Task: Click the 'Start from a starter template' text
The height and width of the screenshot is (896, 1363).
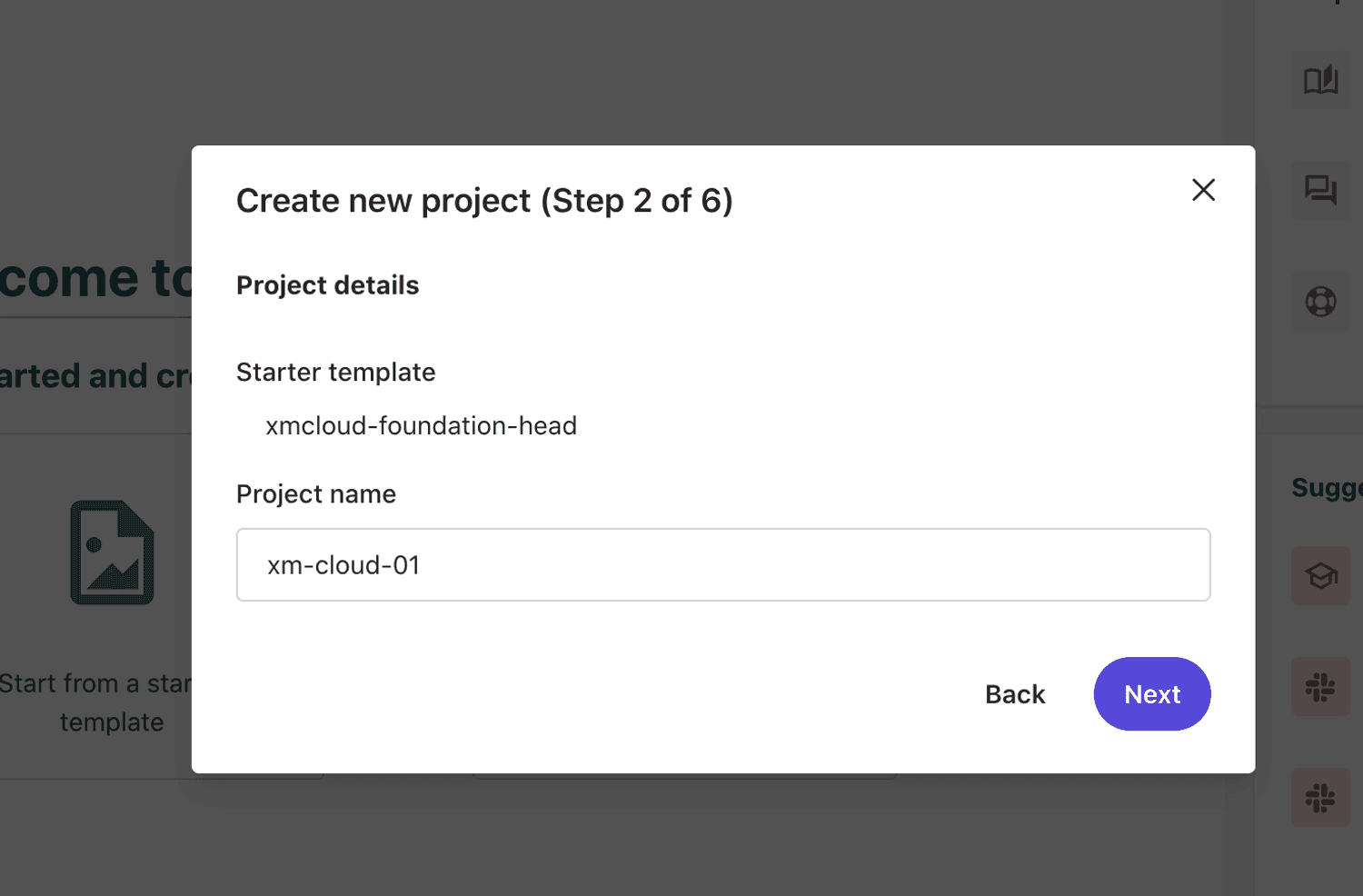Action: click(96, 702)
